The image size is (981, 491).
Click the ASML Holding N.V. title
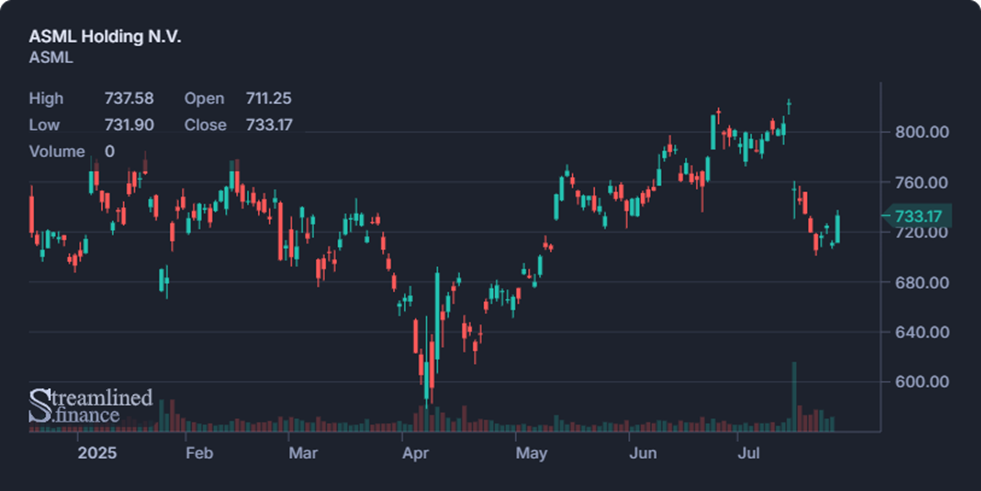[104, 36]
